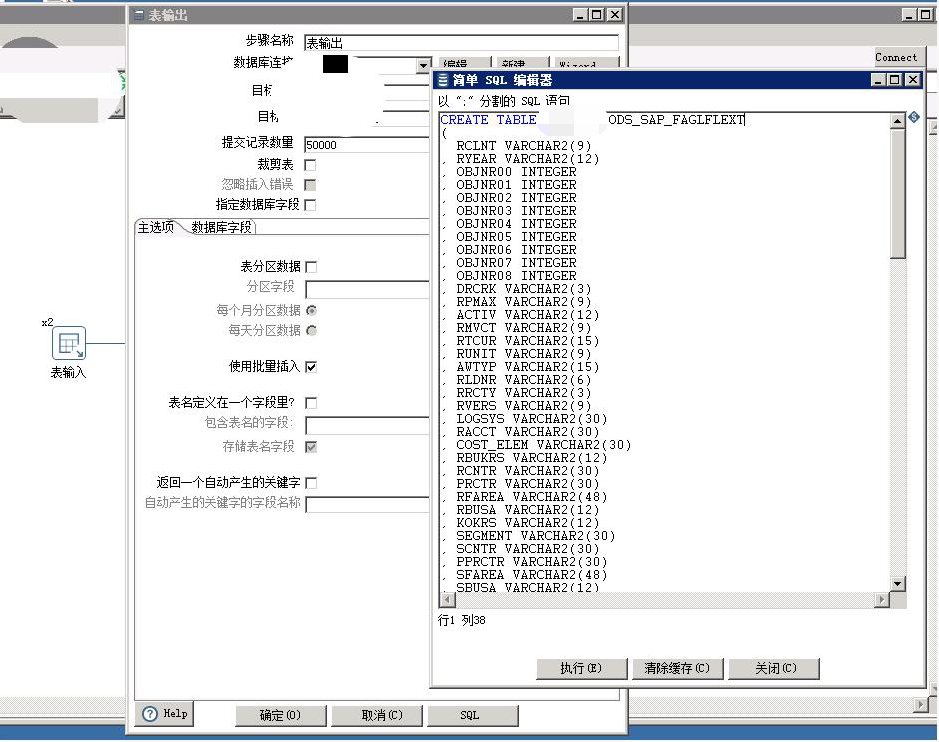
Task: Click the 表输出 icon in the dialog title bar
Action: click(138, 14)
